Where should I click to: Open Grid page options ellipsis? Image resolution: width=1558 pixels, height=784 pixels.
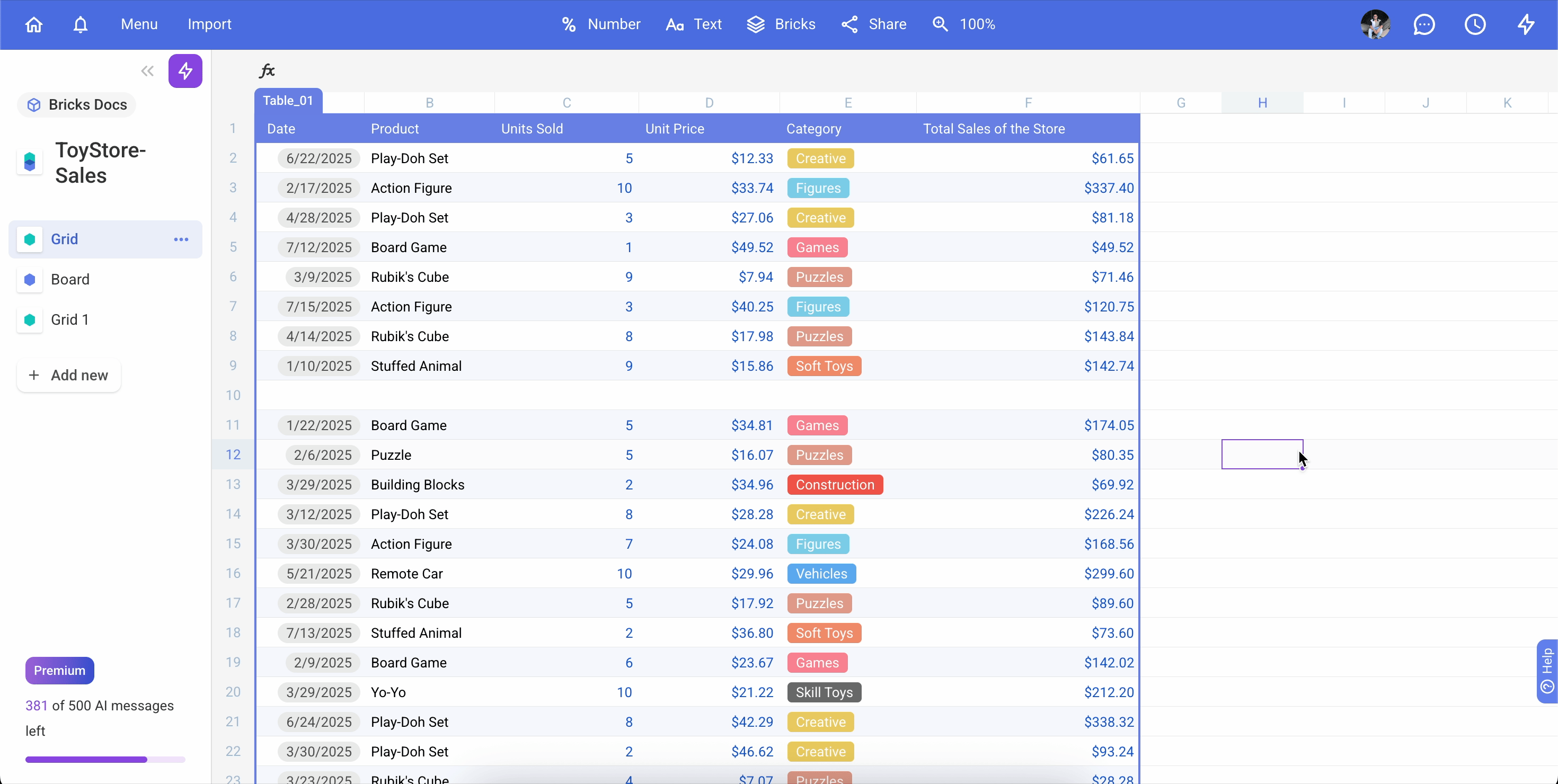(181, 239)
